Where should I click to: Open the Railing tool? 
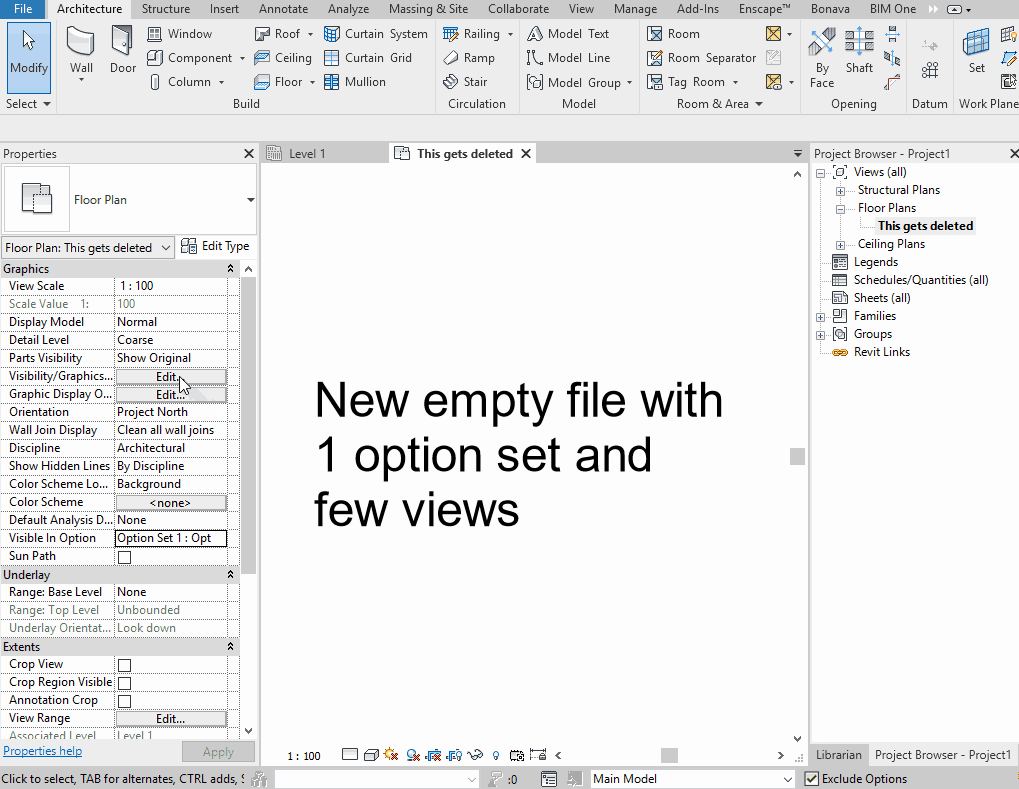pyautogui.click(x=471, y=33)
